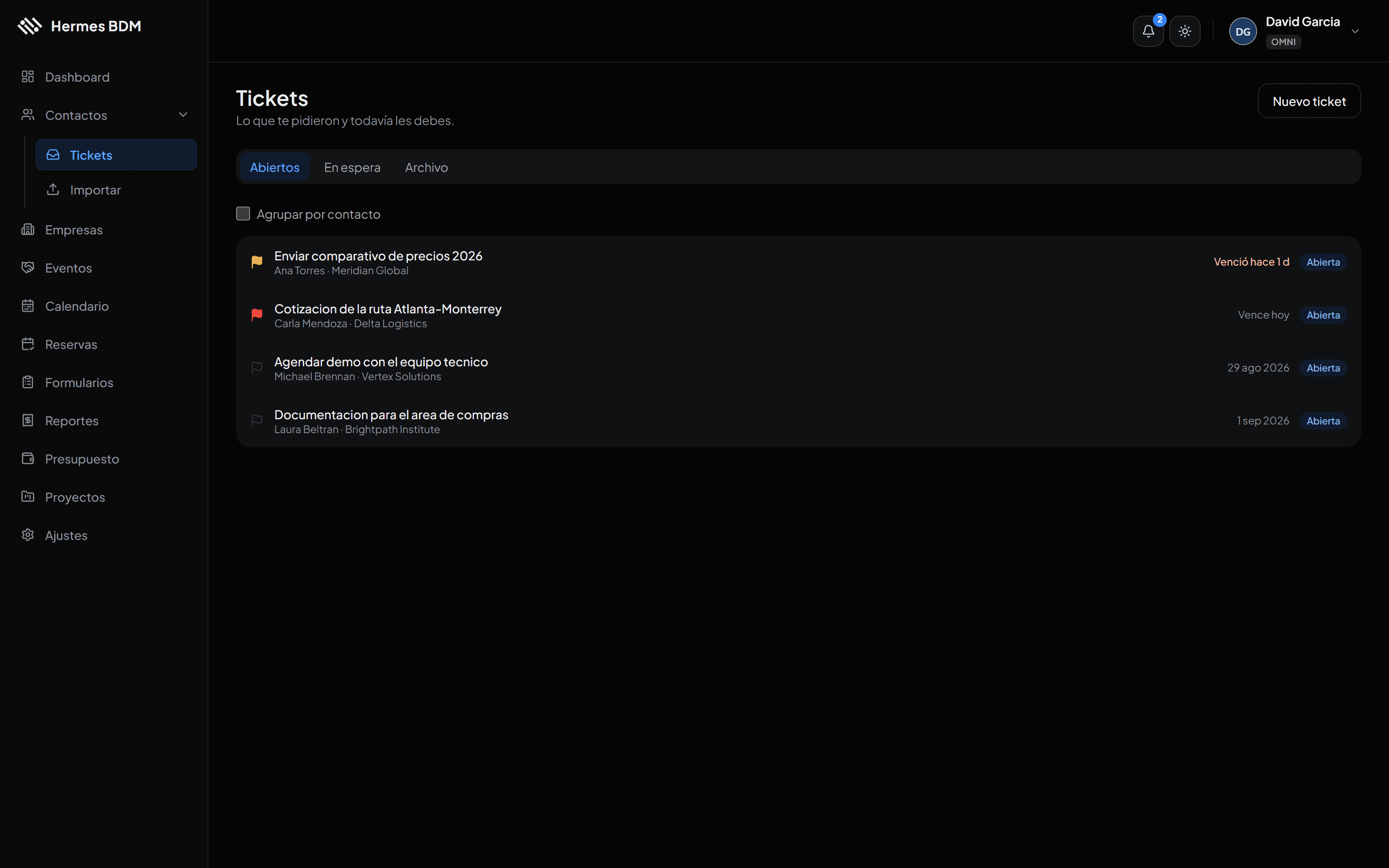Toggle red flag on Cotizacion Atlanta-Monterrey ticket
The width and height of the screenshot is (1389, 868).
click(x=257, y=315)
